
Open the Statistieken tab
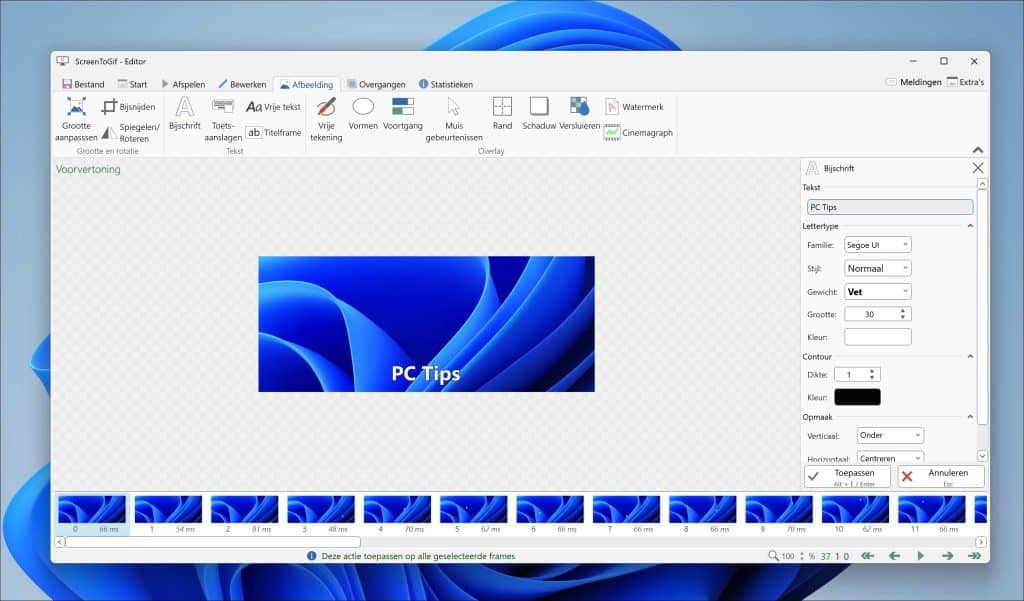click(446, 84)
